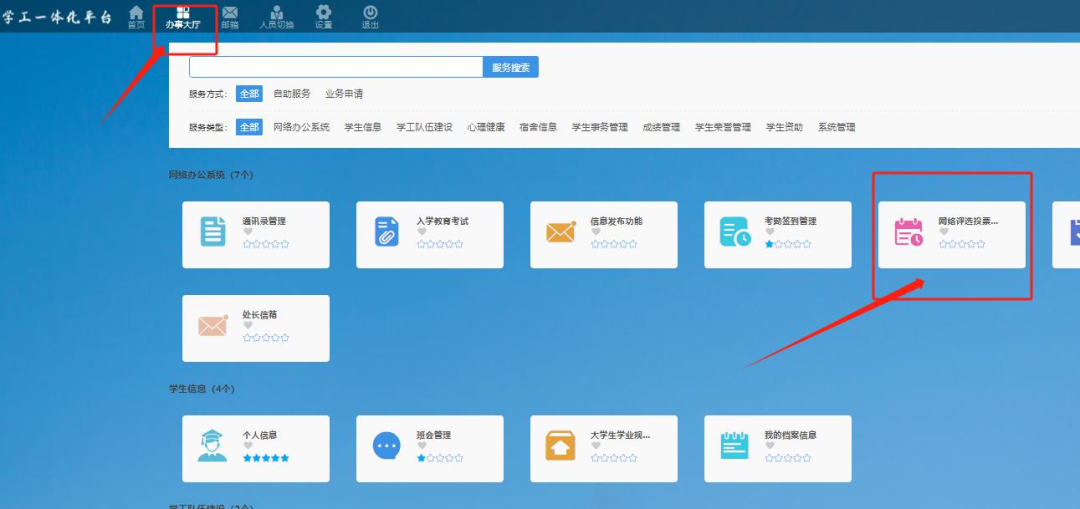
Task: Toggle favorite heart on 通讯录管理 card
Action: tap(248, 232)
